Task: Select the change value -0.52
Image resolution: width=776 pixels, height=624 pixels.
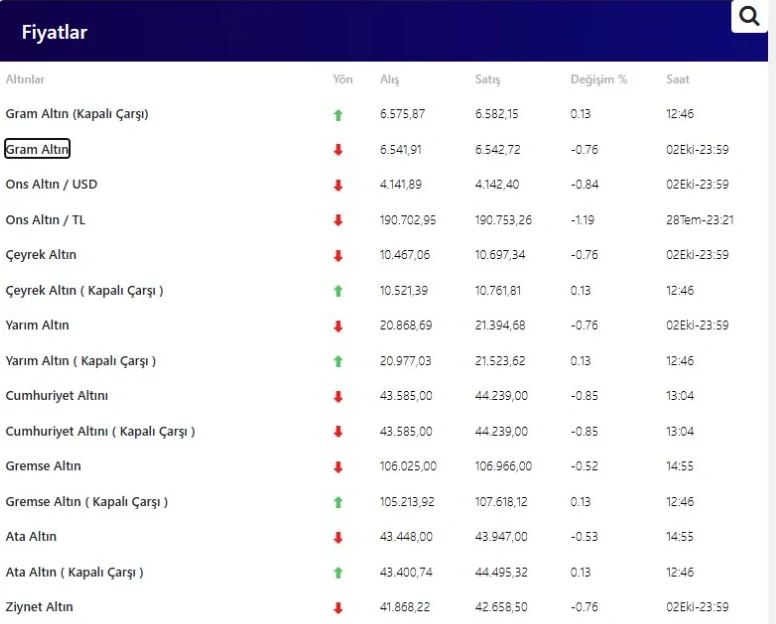Action: coord(584,466)
